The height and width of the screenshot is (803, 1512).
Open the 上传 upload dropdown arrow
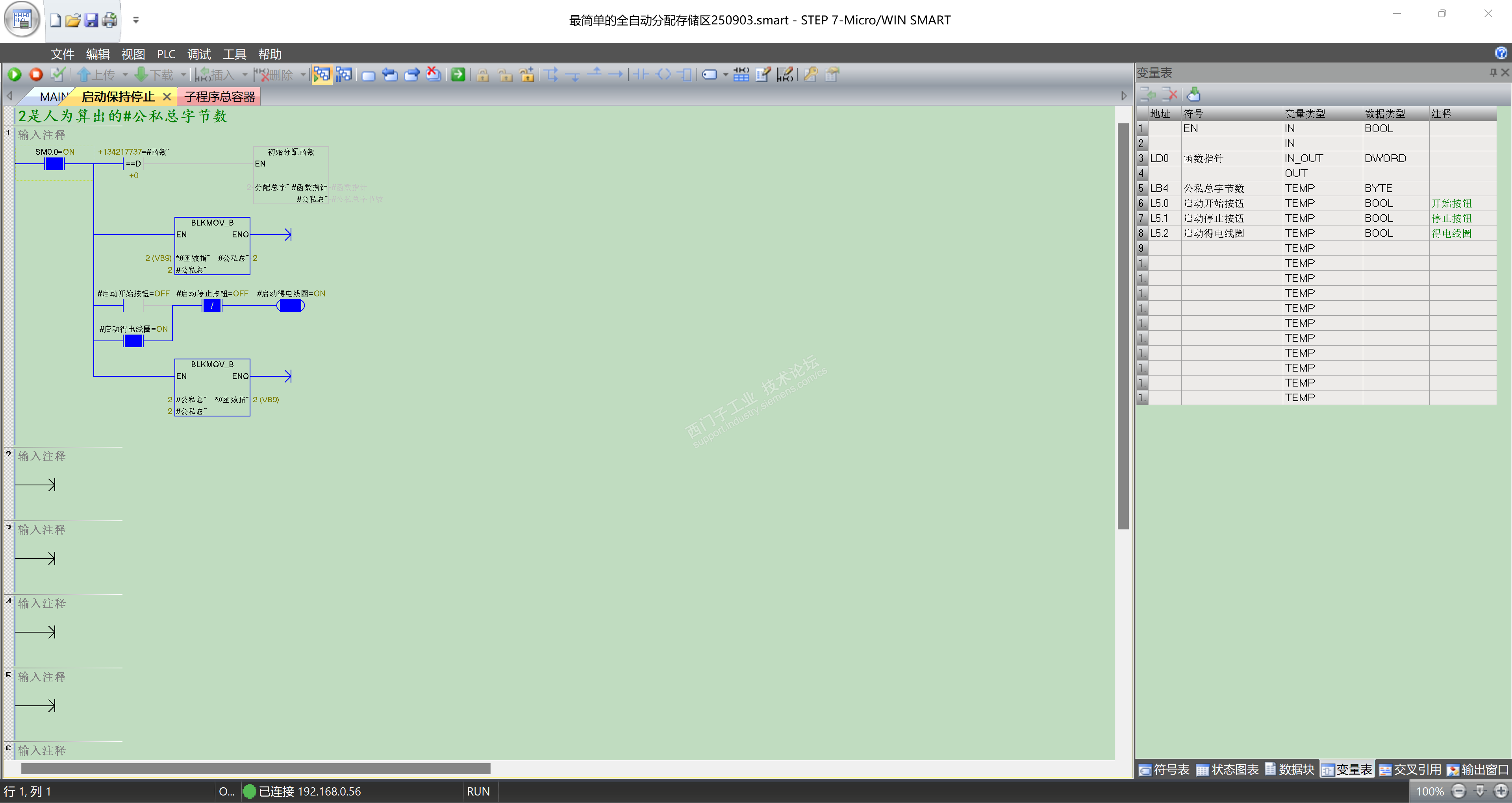click(125, 74)
